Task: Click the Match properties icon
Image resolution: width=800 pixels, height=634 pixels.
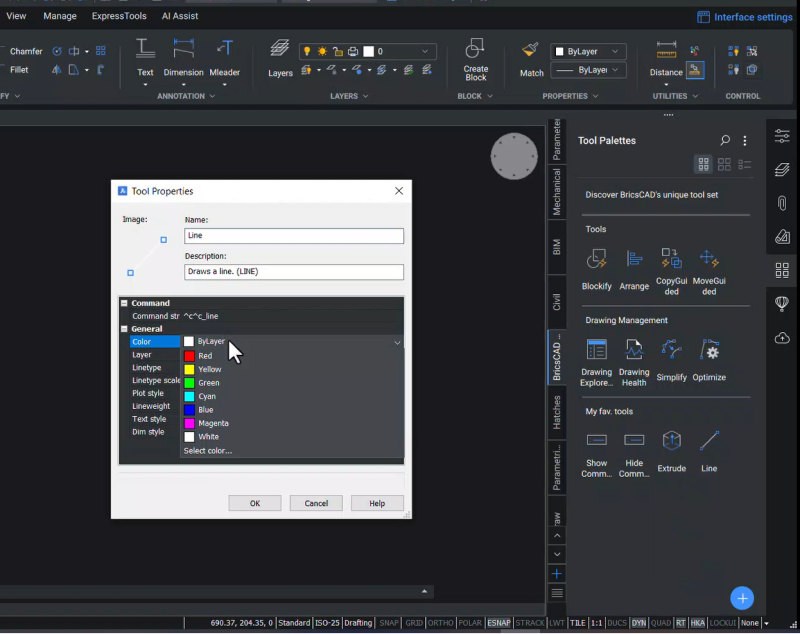Action: pyautogui.click(x=530, y=53)
